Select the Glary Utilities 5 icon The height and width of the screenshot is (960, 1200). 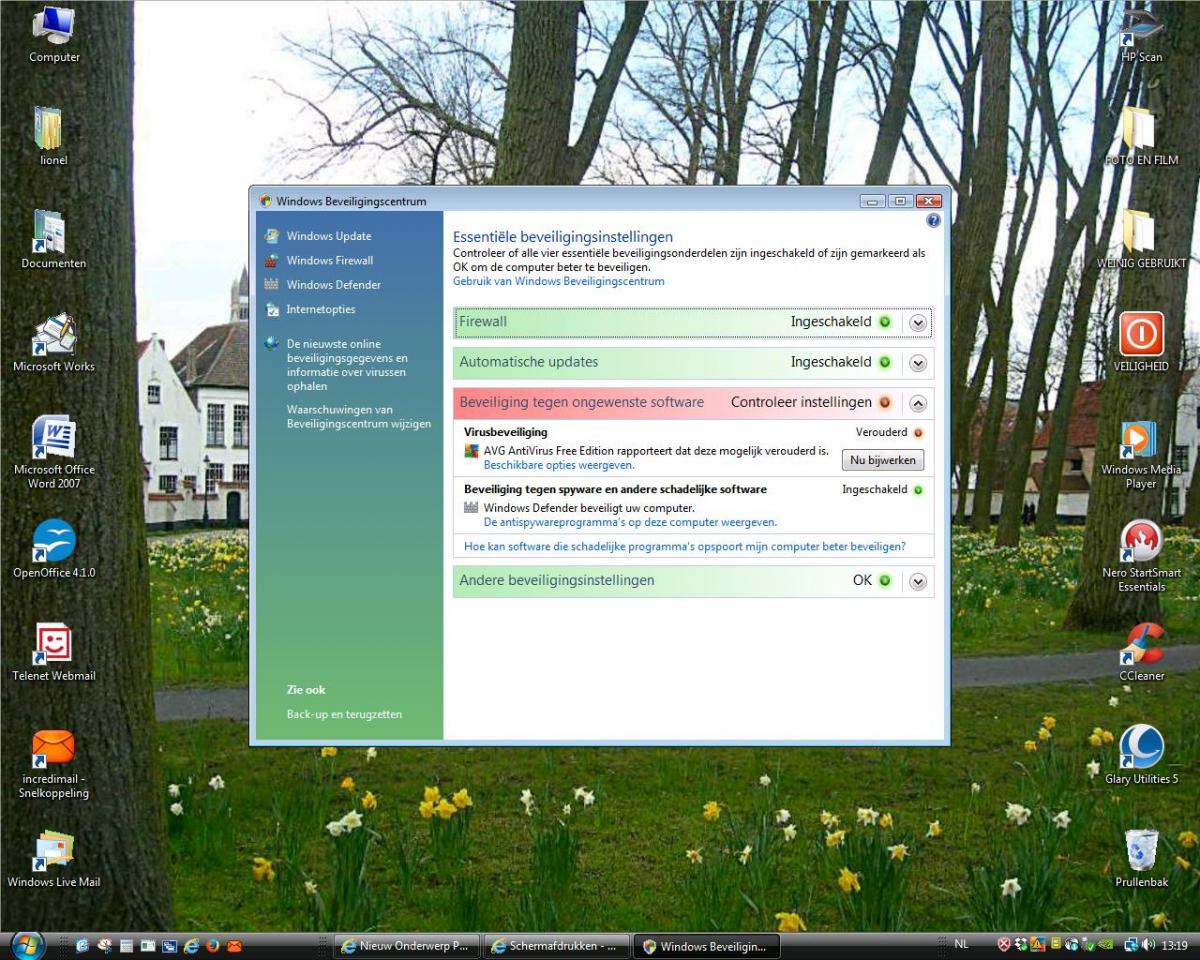[1141, 755]
